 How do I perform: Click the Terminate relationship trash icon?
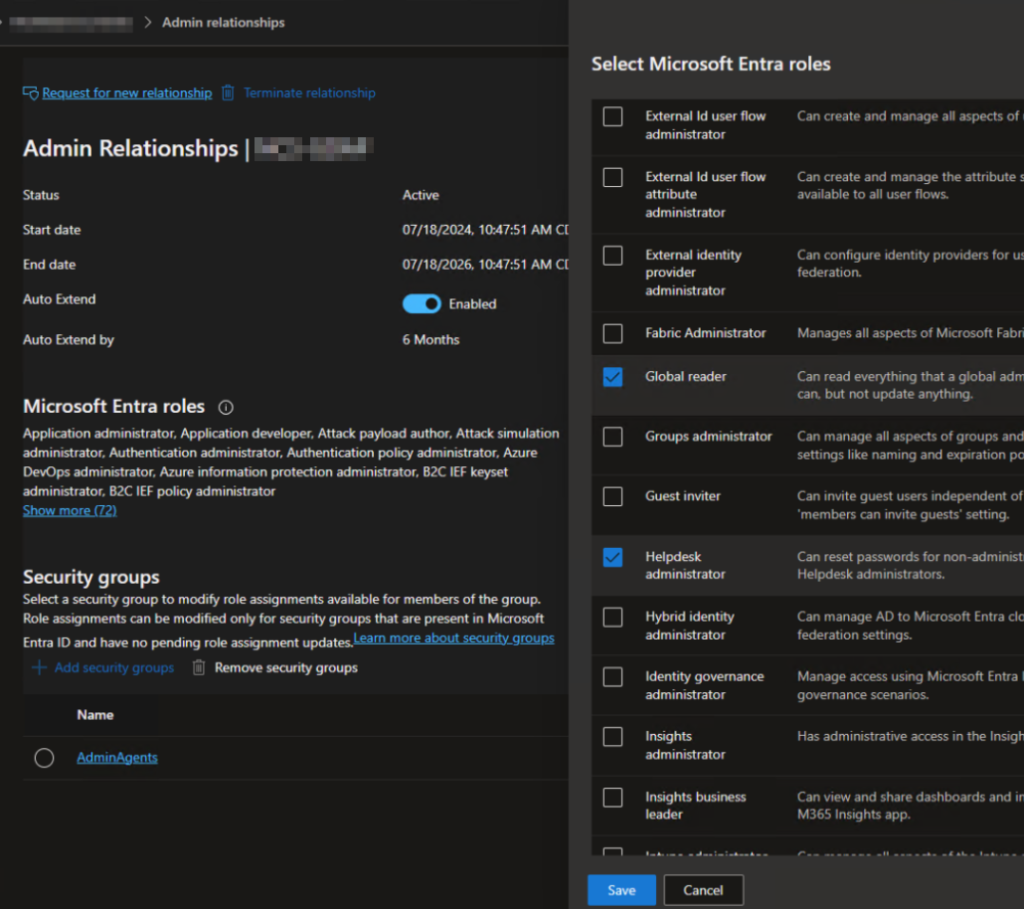(228, 93)
